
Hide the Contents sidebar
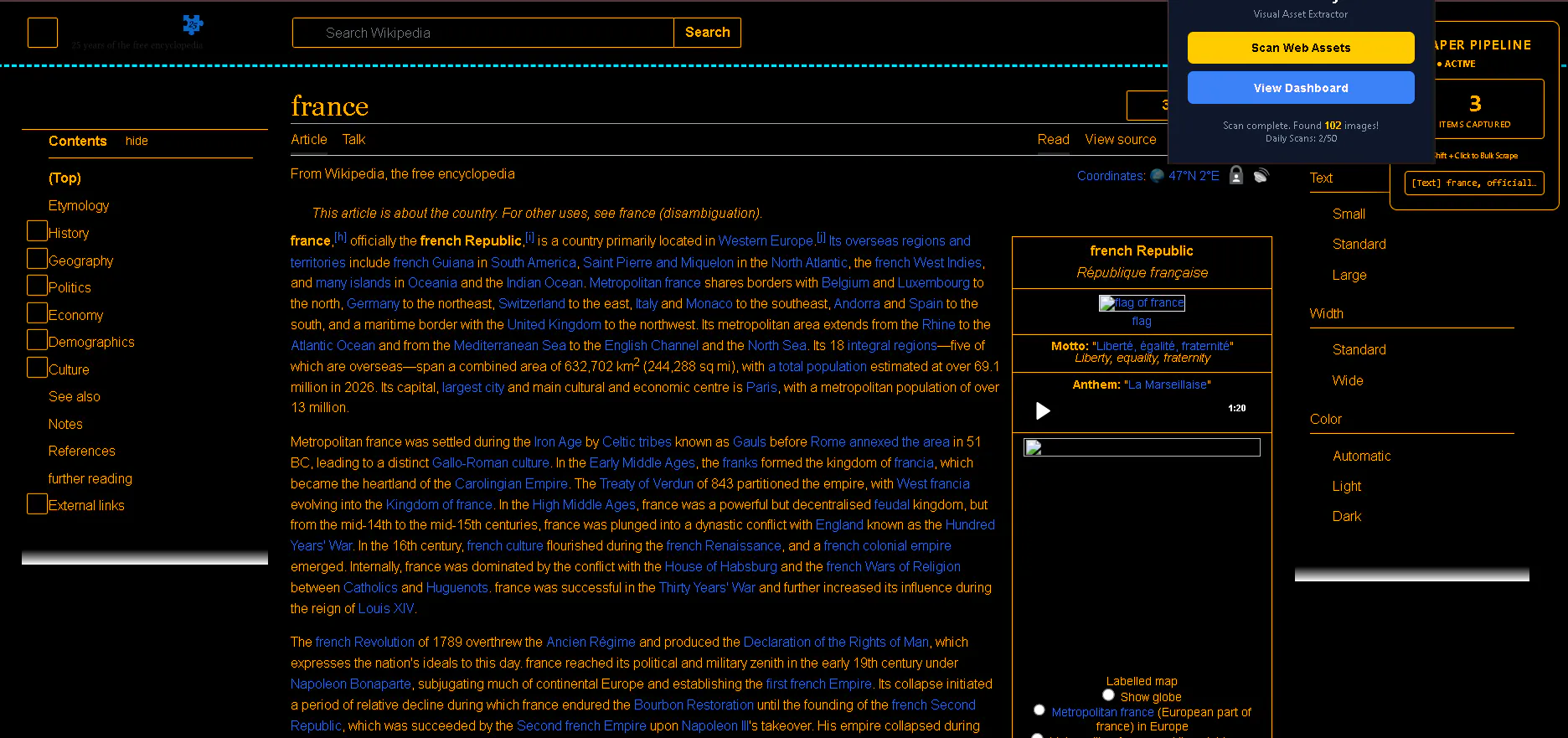point(137,141)
